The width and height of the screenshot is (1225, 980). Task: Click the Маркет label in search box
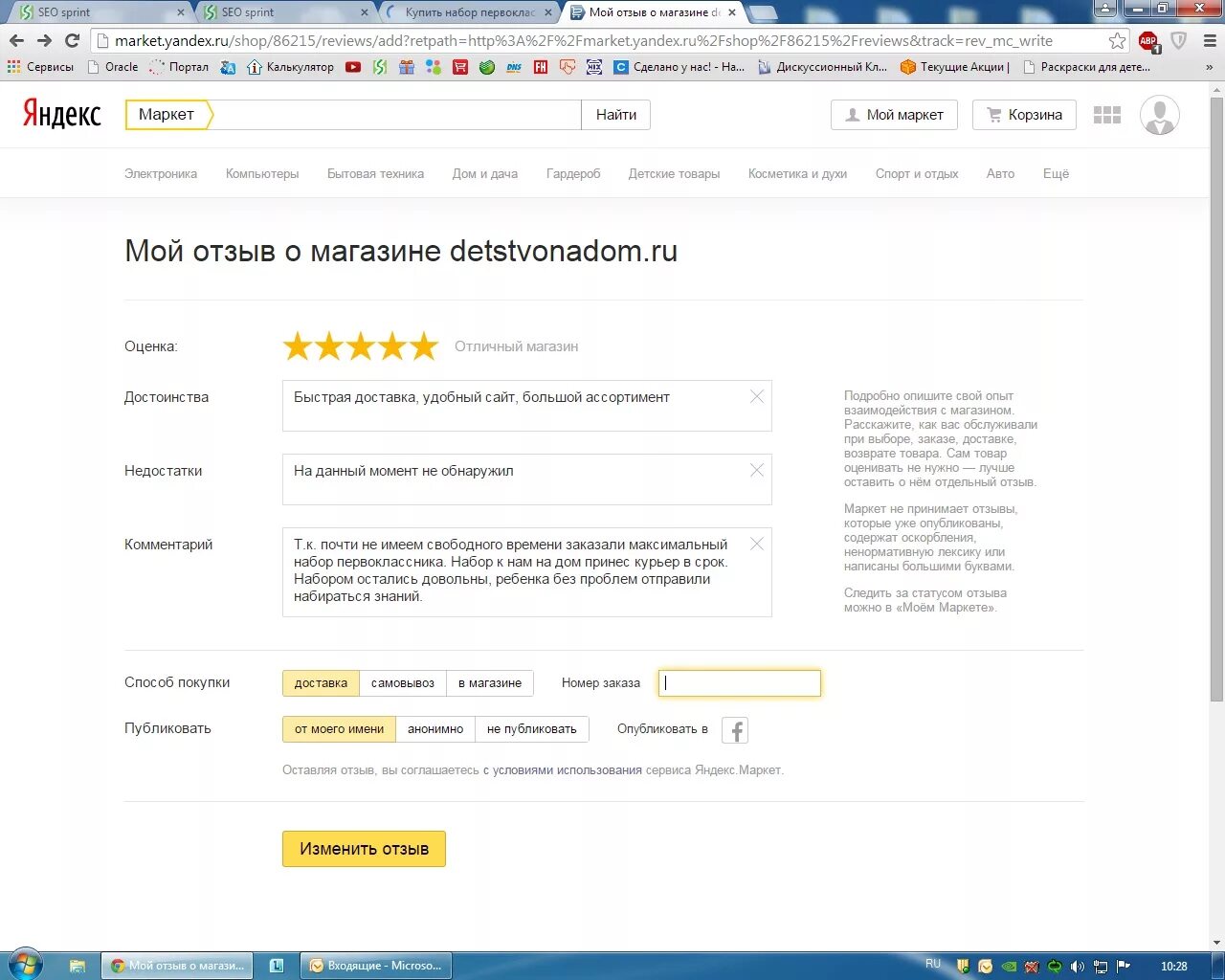coord(167,115)
